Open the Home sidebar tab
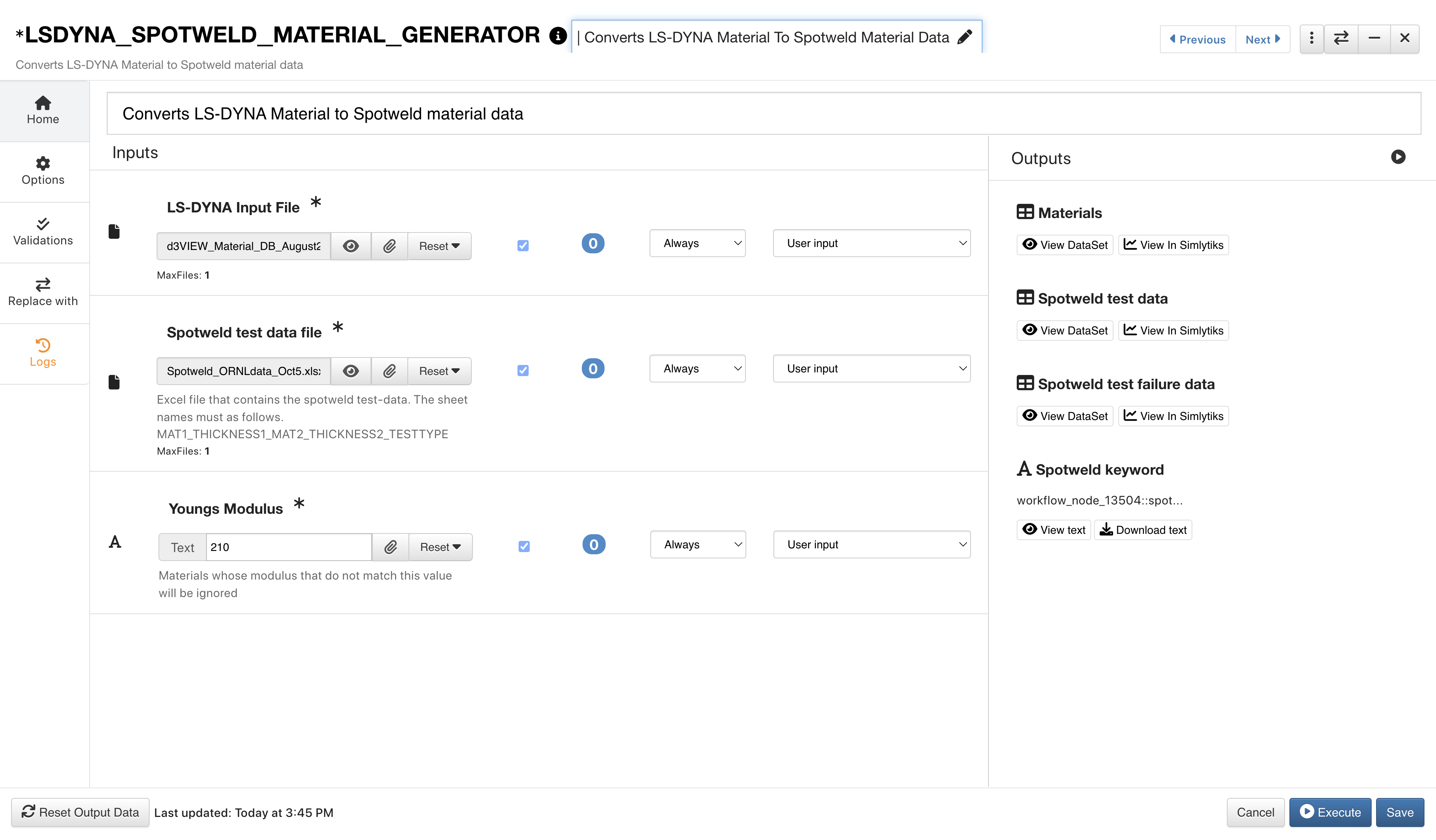1436x840 pixels. tap(43, 110)
